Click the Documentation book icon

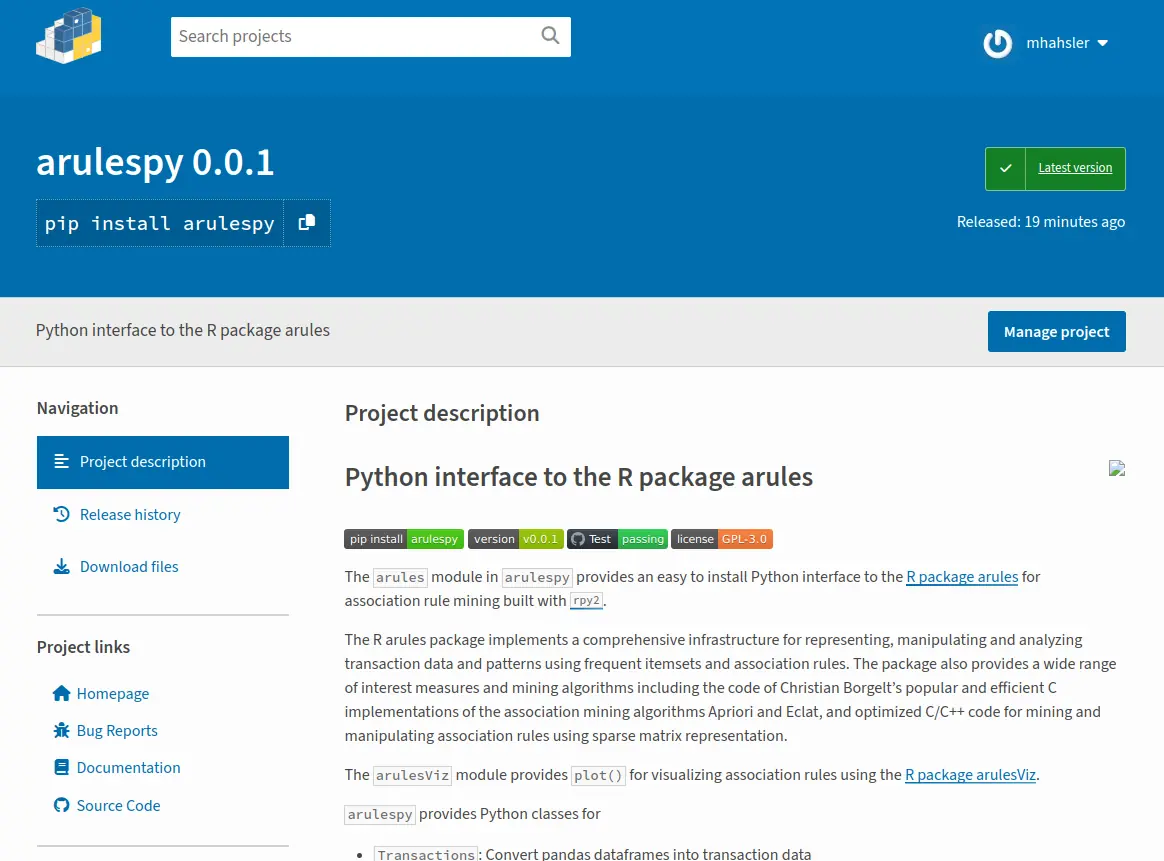pos(62,767)
